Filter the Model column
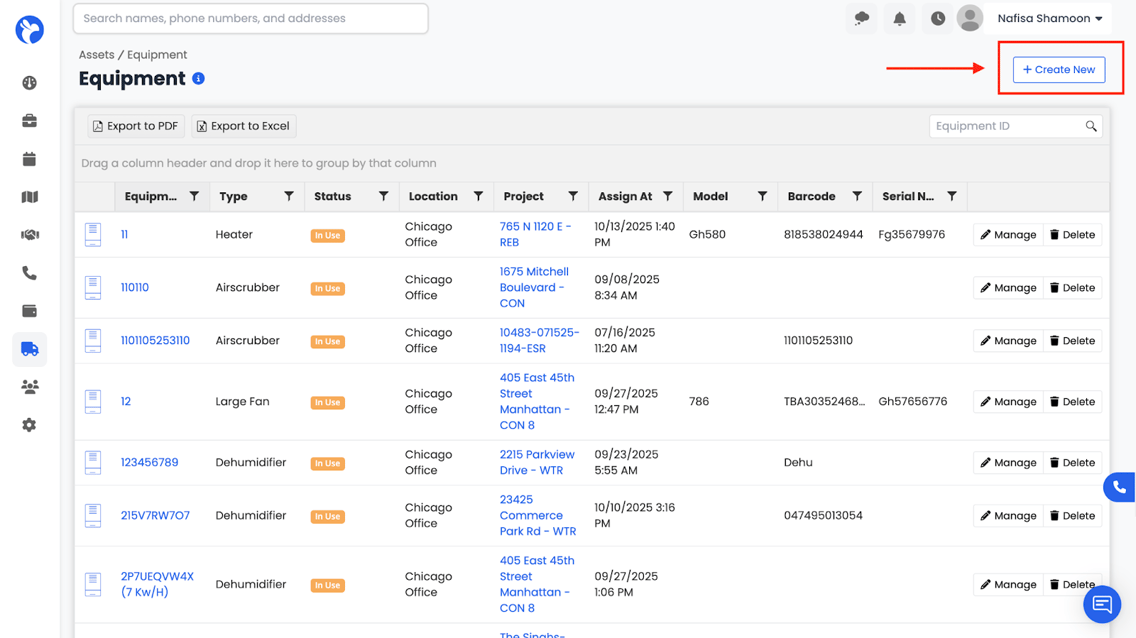Image resolution: width=1136 pixels, height=638 pixels. [x=762, y=196]
